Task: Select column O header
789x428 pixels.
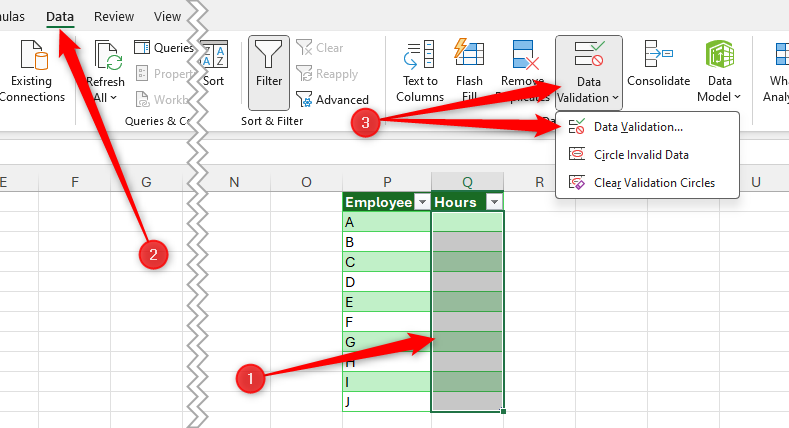Action: click(306, 182)
